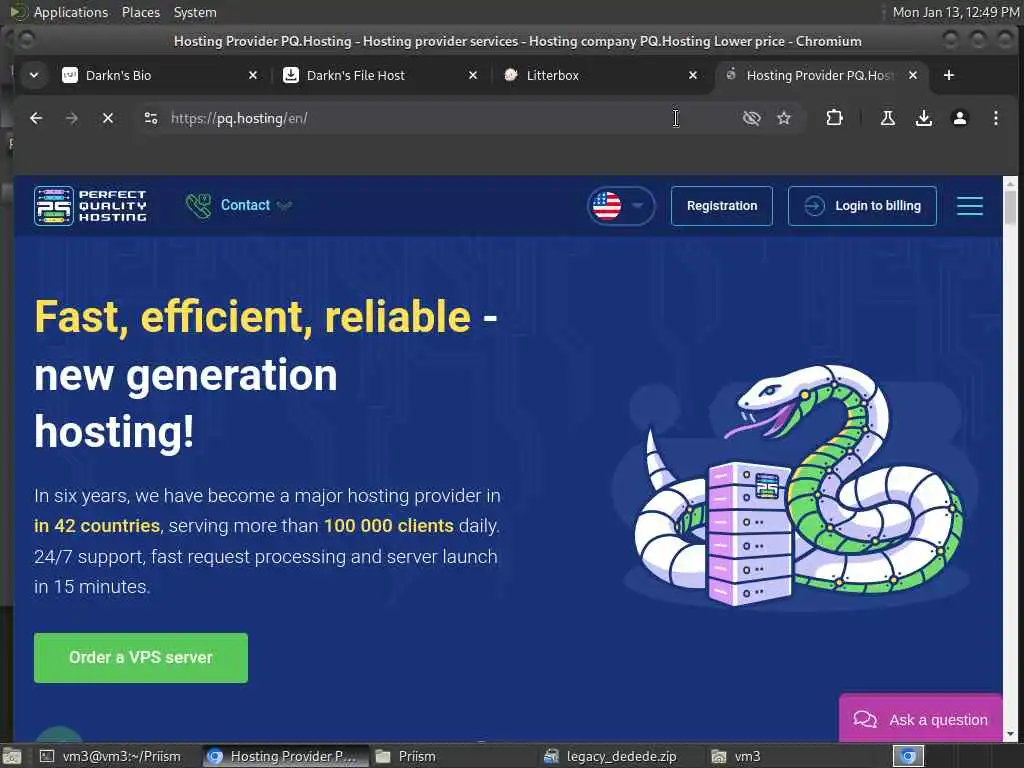Image resolution: width=1024 pixels, height=768 pixels.
Task: Select Hosting Provider taskbar item
Action: tap(285, 756)
